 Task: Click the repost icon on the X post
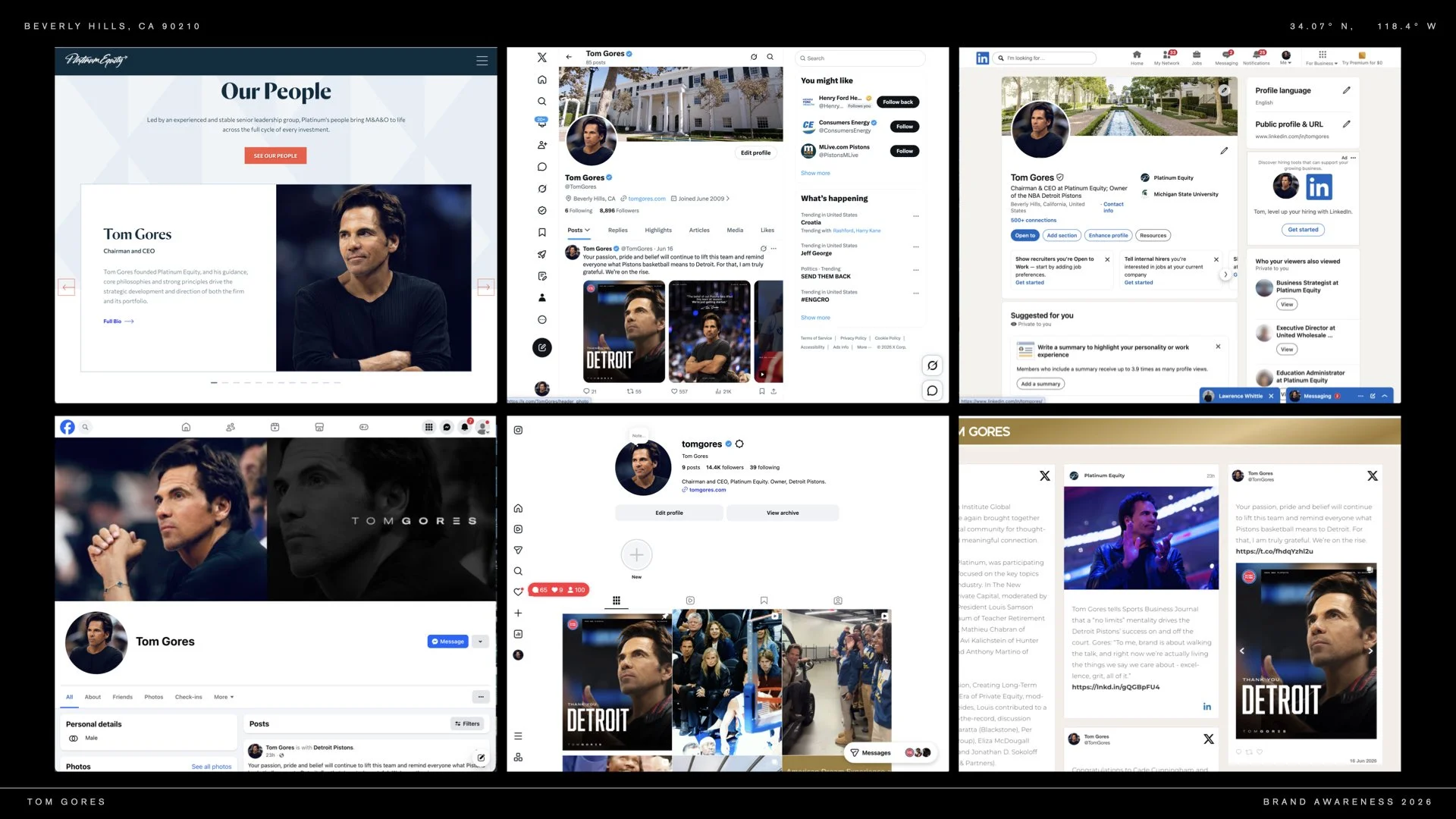630,391
